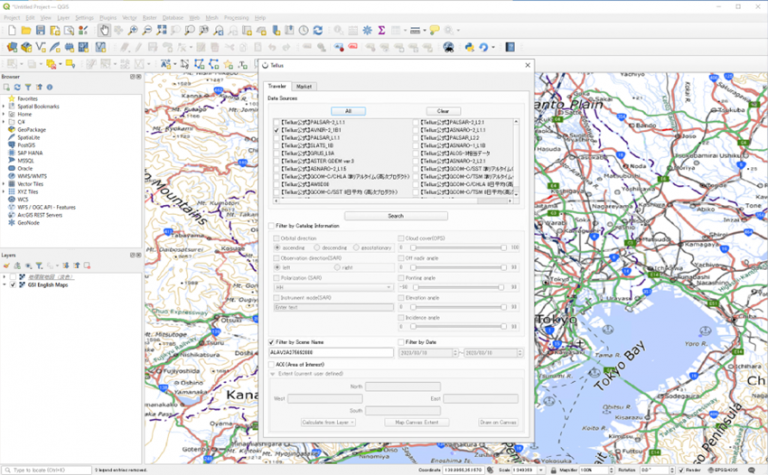Image resolution: width=768 pixels, height=475 pixels.
Task: Expand the XYZ Tiles tree item
Action: (4, 191)
